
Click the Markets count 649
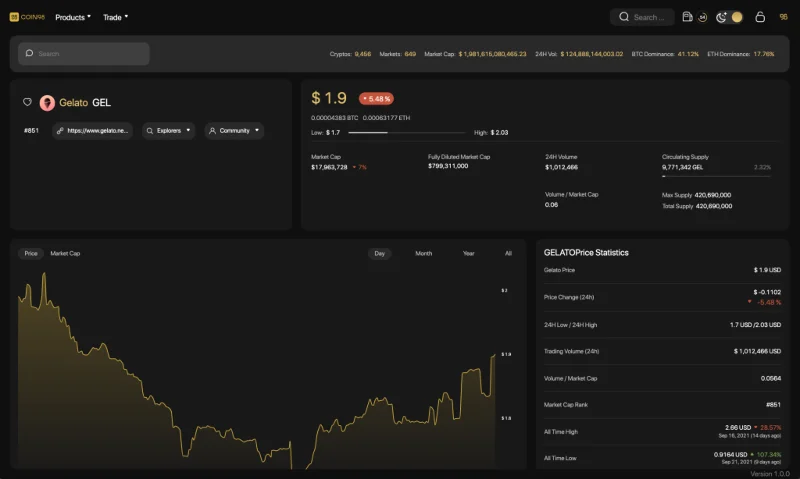pos(410,54)
